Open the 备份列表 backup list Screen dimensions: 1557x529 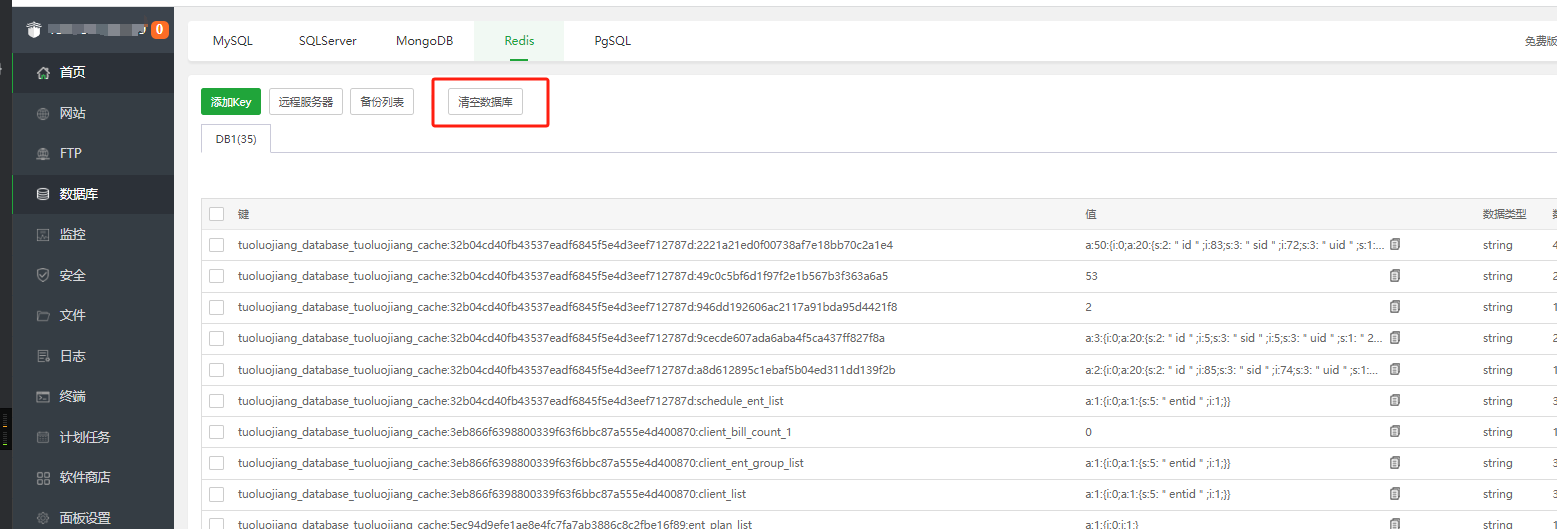382,102
